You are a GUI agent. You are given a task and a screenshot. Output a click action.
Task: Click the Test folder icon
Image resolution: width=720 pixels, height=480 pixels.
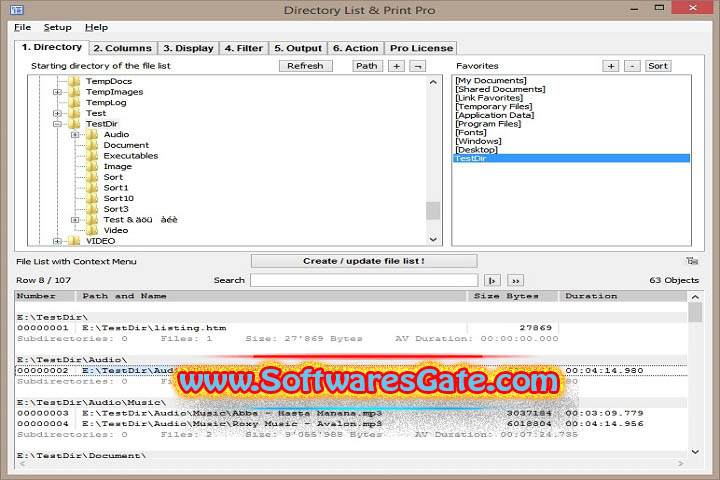[x=74, y=113]
